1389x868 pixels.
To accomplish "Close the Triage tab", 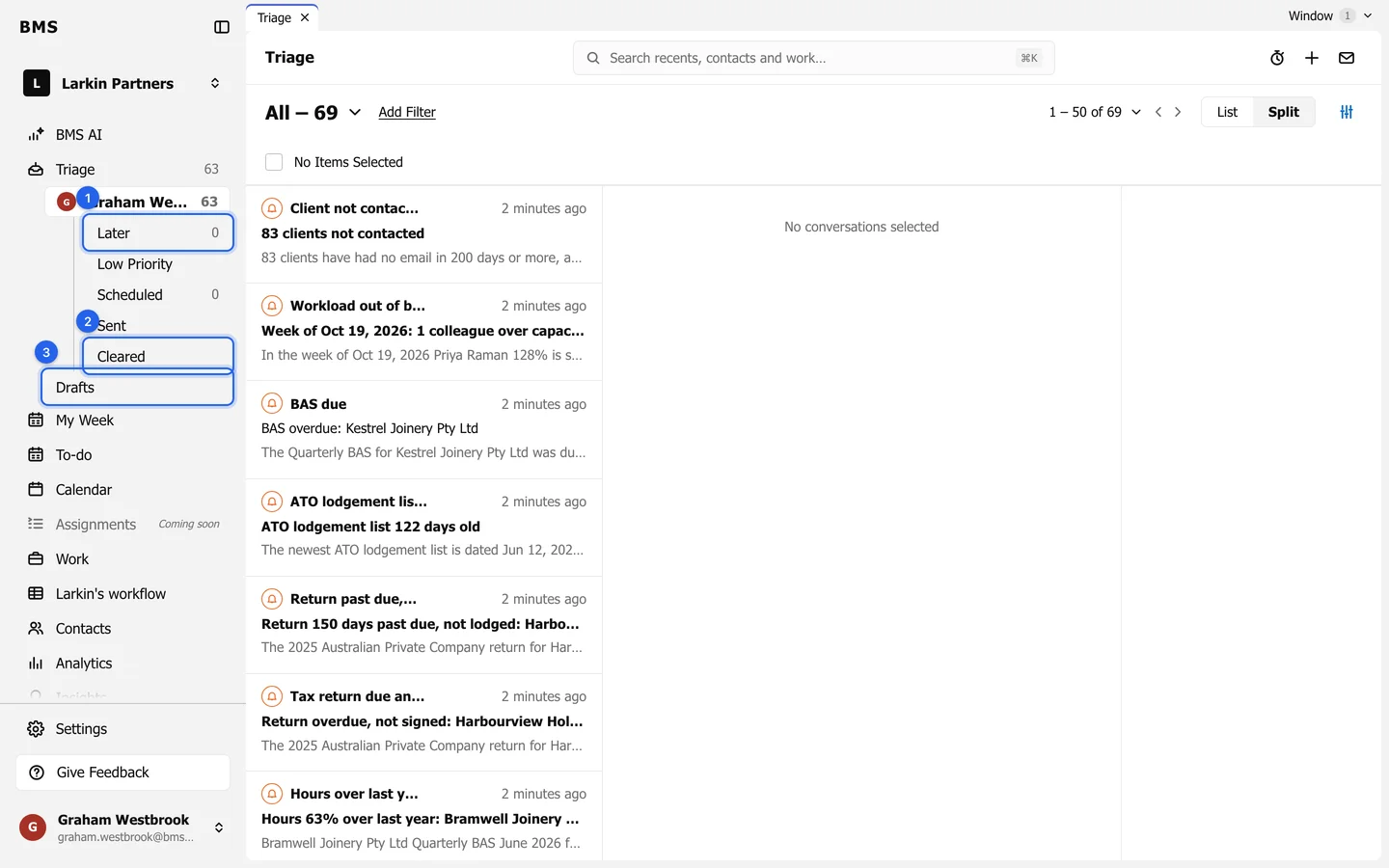I will click(305, 17).
